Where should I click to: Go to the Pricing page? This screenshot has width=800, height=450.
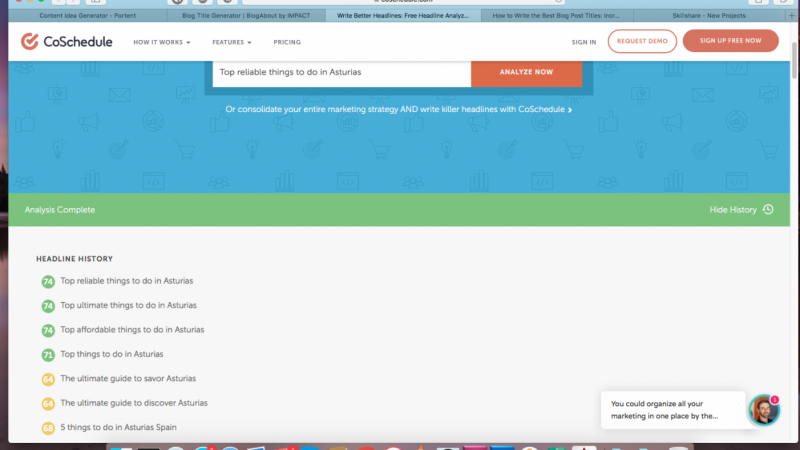tap(287, 42)
